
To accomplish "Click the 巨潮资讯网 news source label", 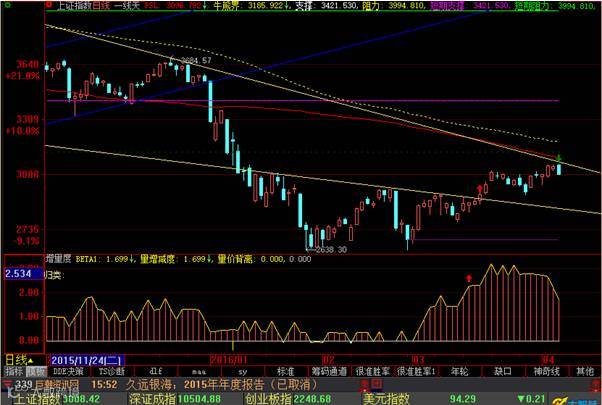I will point(57,384).
